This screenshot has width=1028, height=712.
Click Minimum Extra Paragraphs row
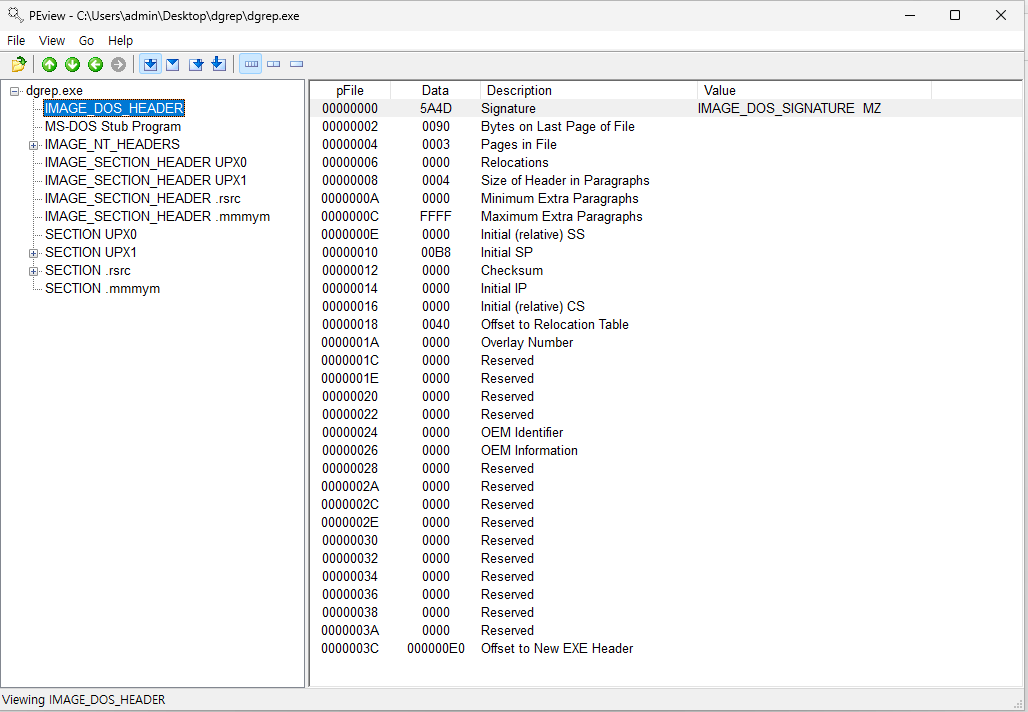(x=665, y=199)
